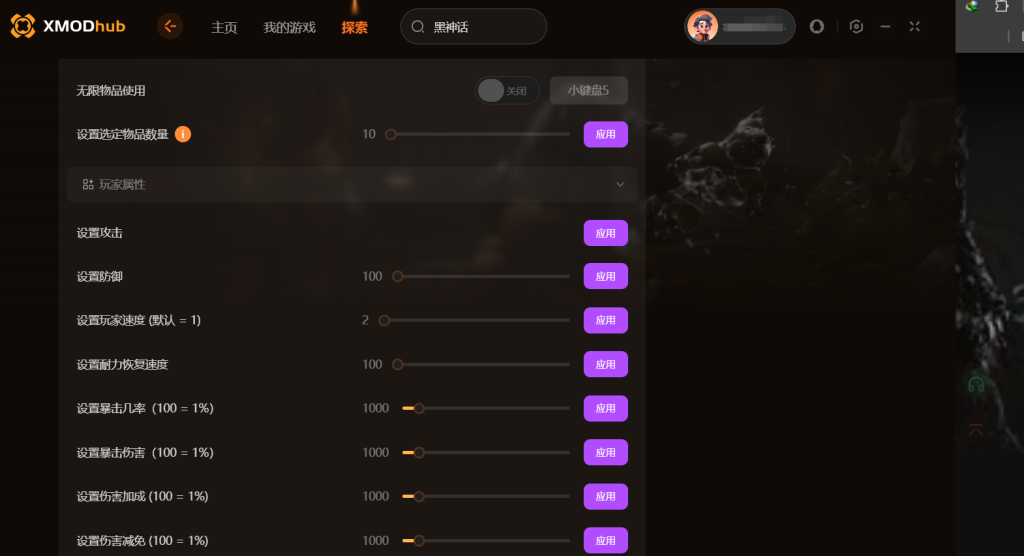Image resolution: width=1024 pixels, height=556 pixels.
Task: Click the headset support icon
Action: [x=976, y=384]
